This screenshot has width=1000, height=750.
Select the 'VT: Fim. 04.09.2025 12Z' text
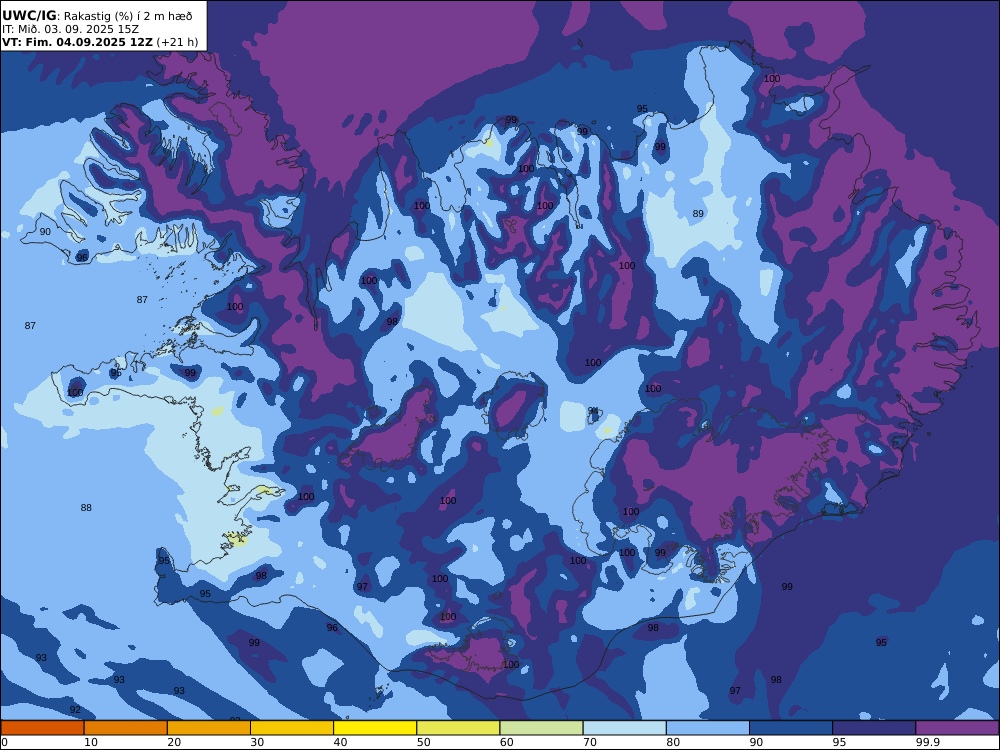[x=77, y=42]
